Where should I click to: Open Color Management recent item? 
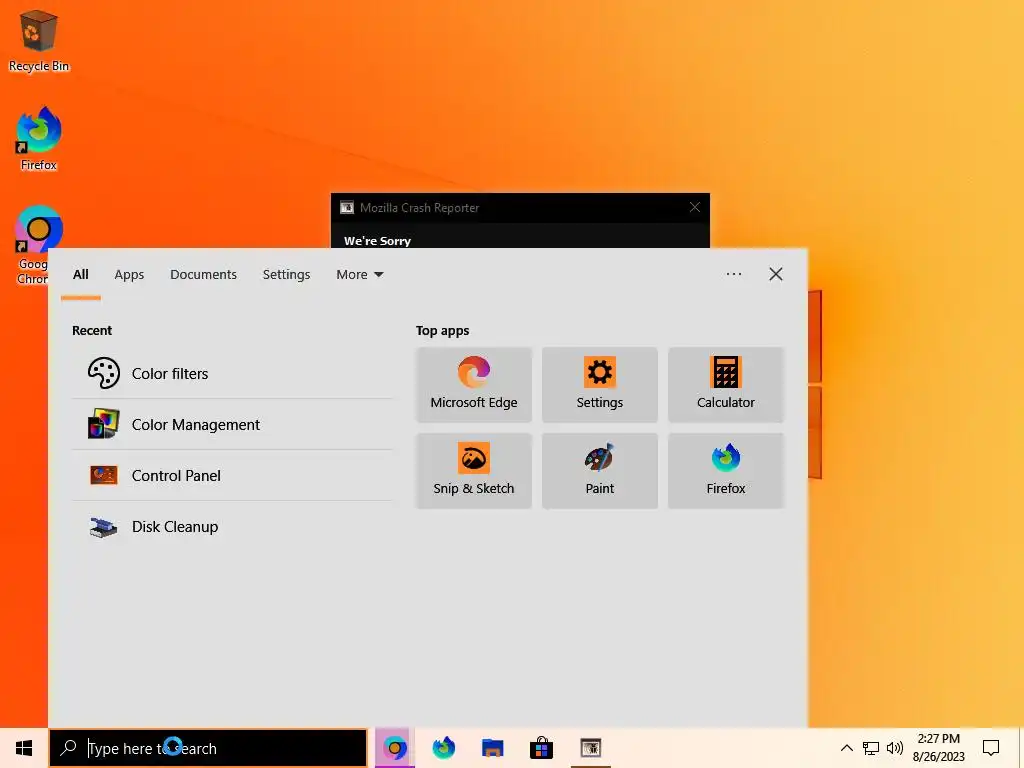pyautogui.click(x=232, y=424)
